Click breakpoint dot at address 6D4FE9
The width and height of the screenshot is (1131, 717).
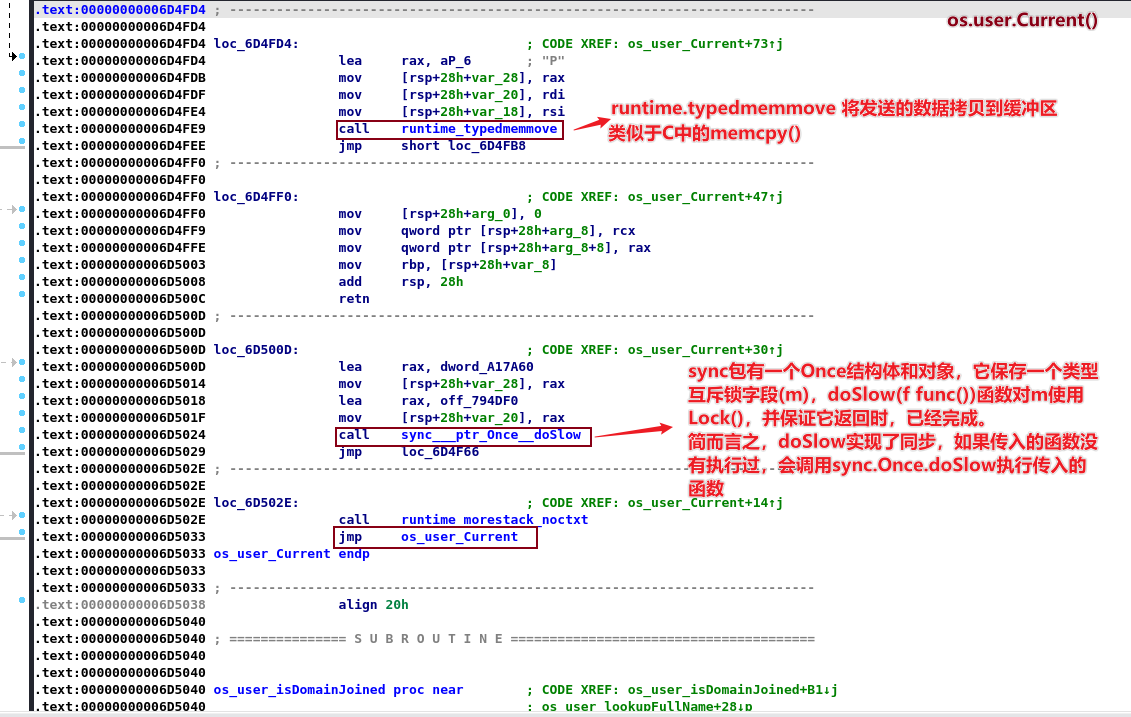22,129
